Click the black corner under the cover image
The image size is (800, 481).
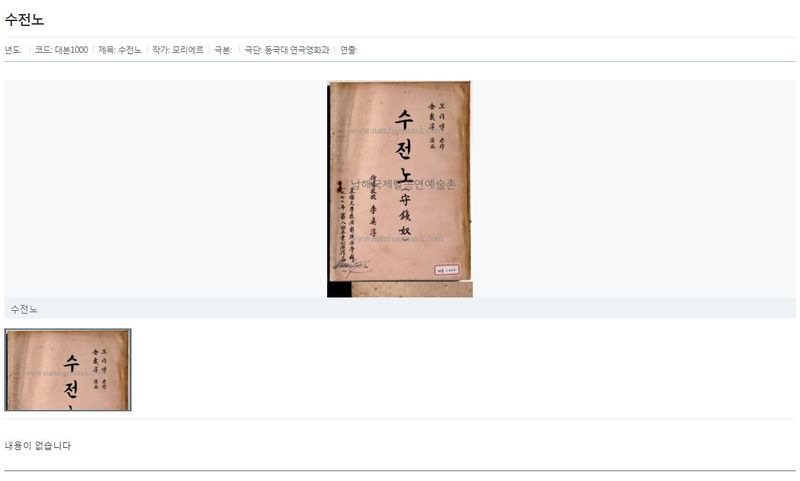pyautogui.click(x=339, y=289)
